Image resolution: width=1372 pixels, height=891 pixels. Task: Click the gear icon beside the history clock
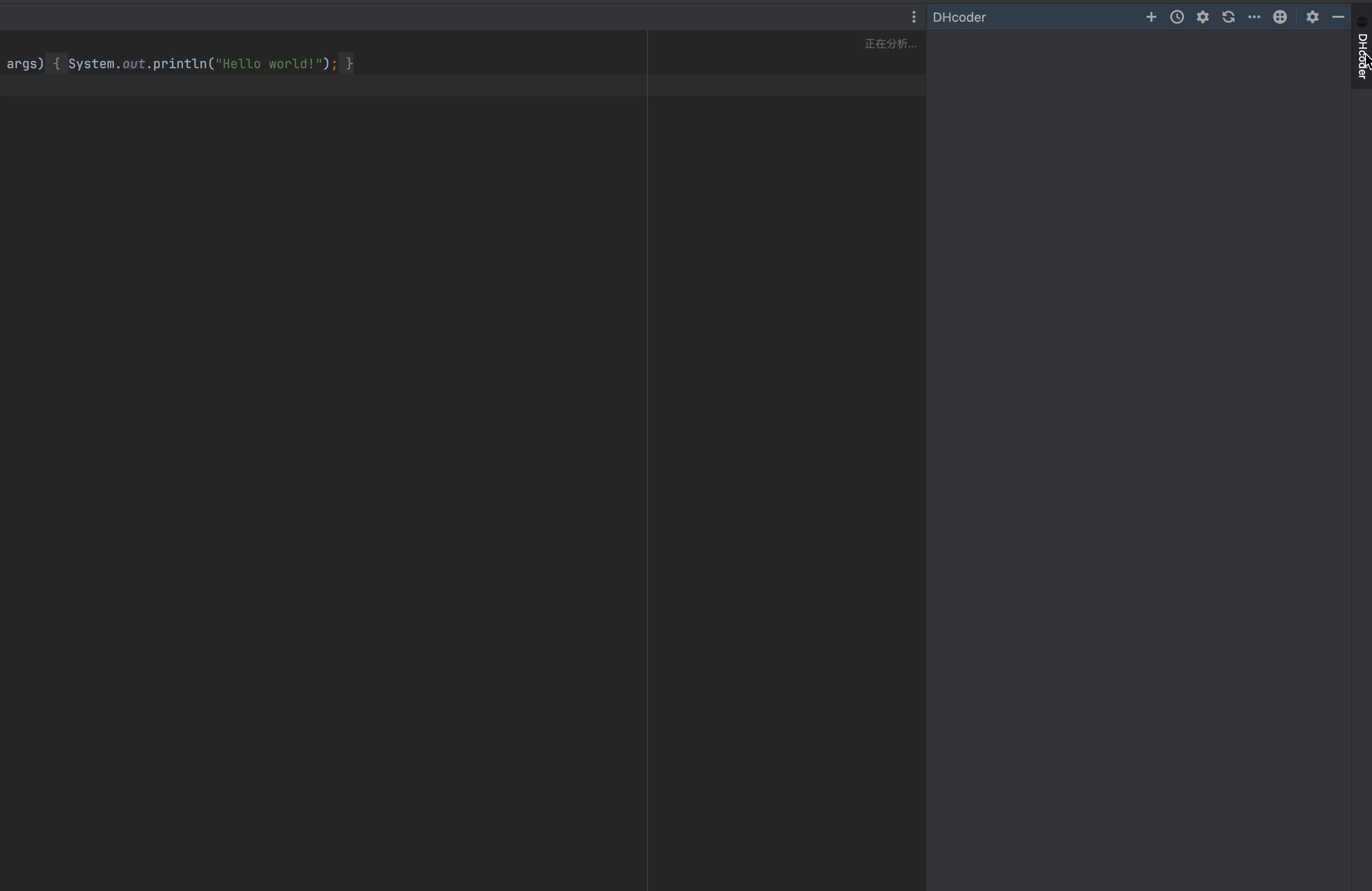pyautogui.click(x=1202, y=17)
